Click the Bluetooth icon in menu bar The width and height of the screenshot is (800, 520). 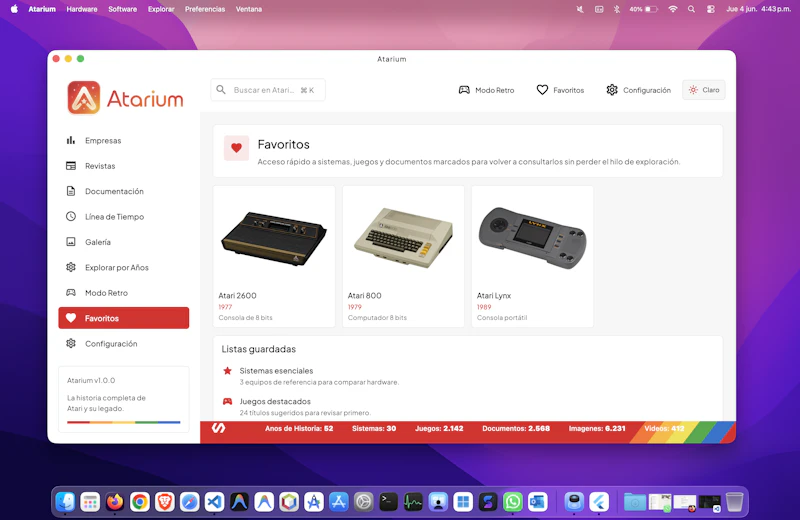tap(616, 9)
